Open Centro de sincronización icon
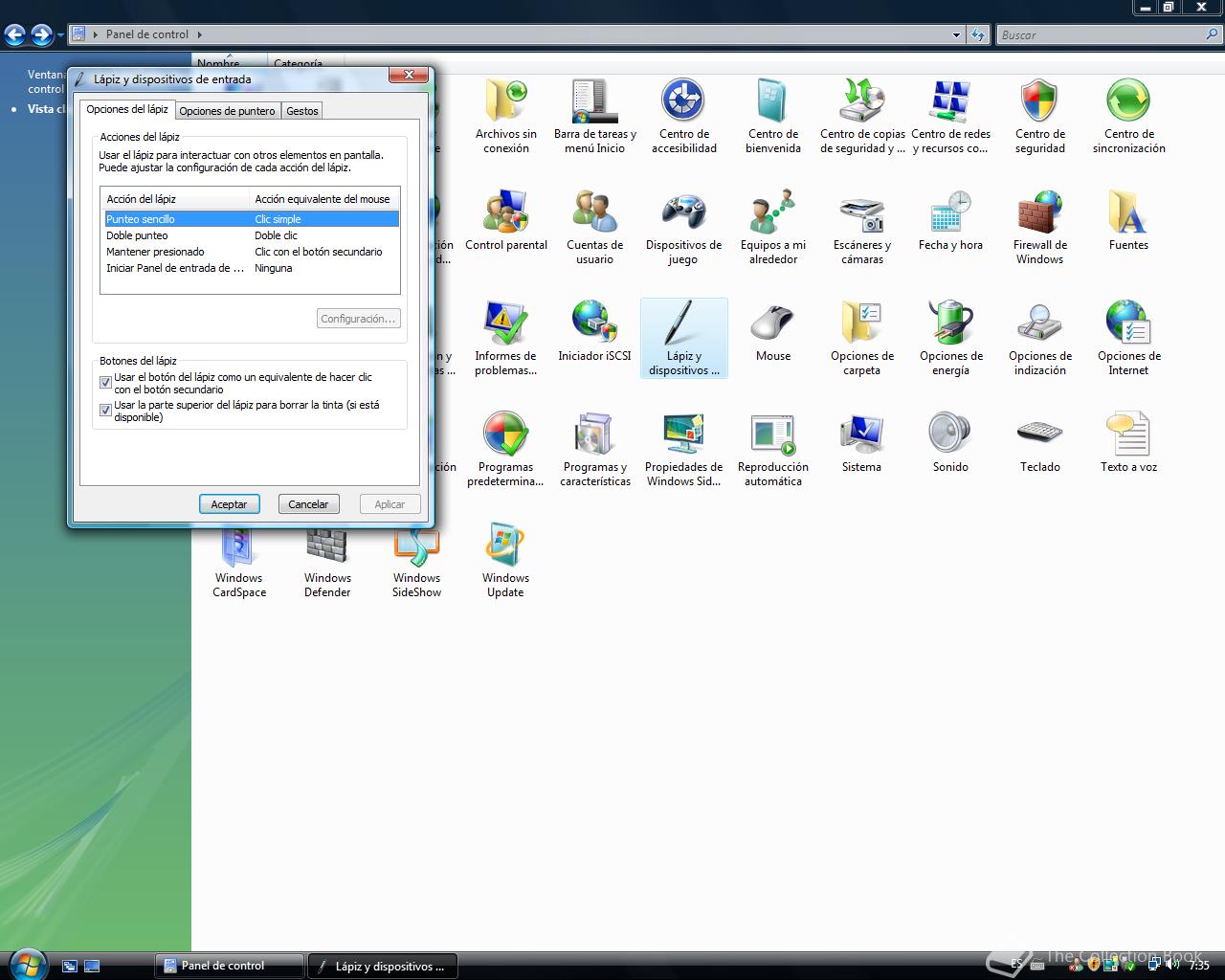 (x=1128, y=117)
